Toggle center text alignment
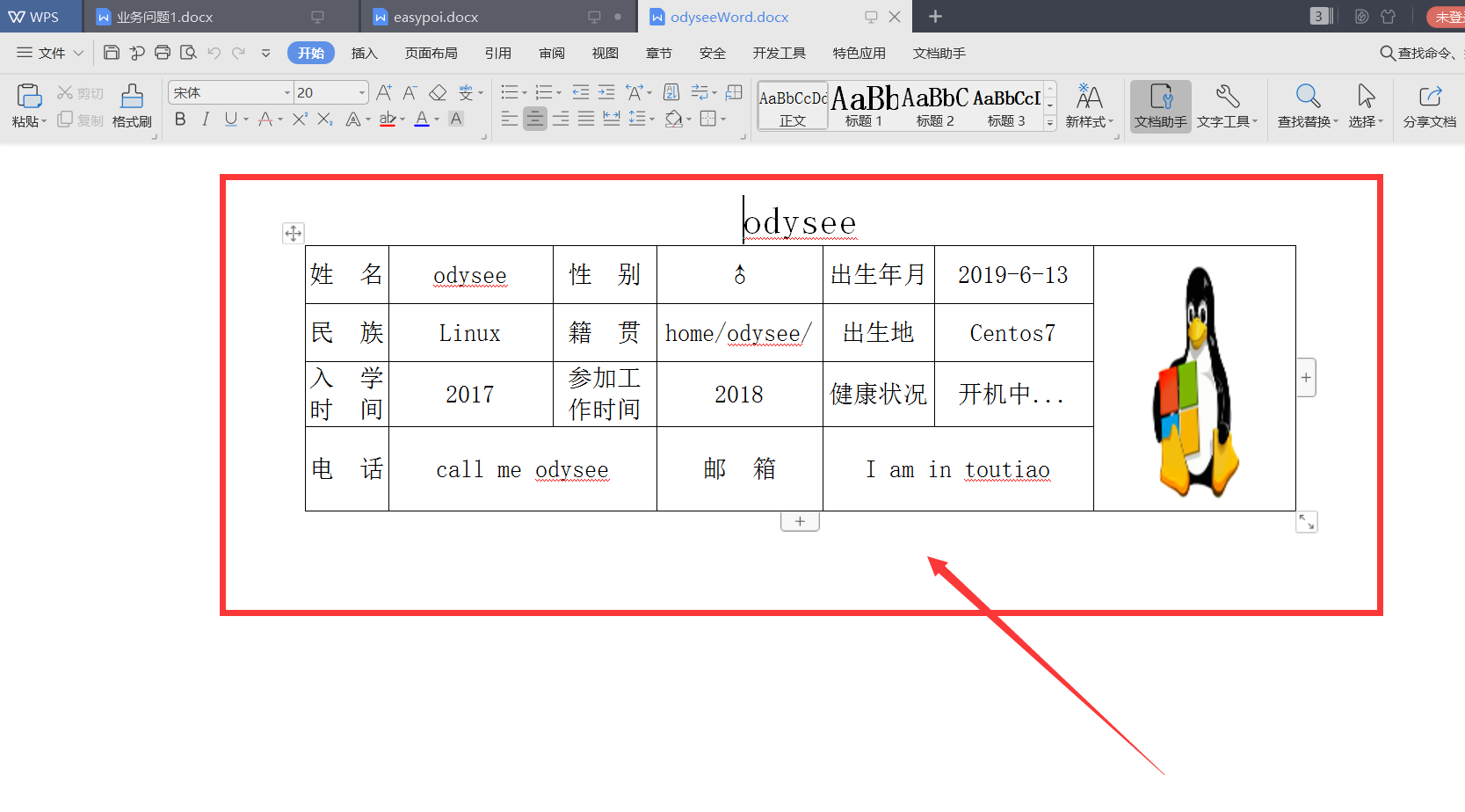This screenshot has height=812, width=1465. 535,119
